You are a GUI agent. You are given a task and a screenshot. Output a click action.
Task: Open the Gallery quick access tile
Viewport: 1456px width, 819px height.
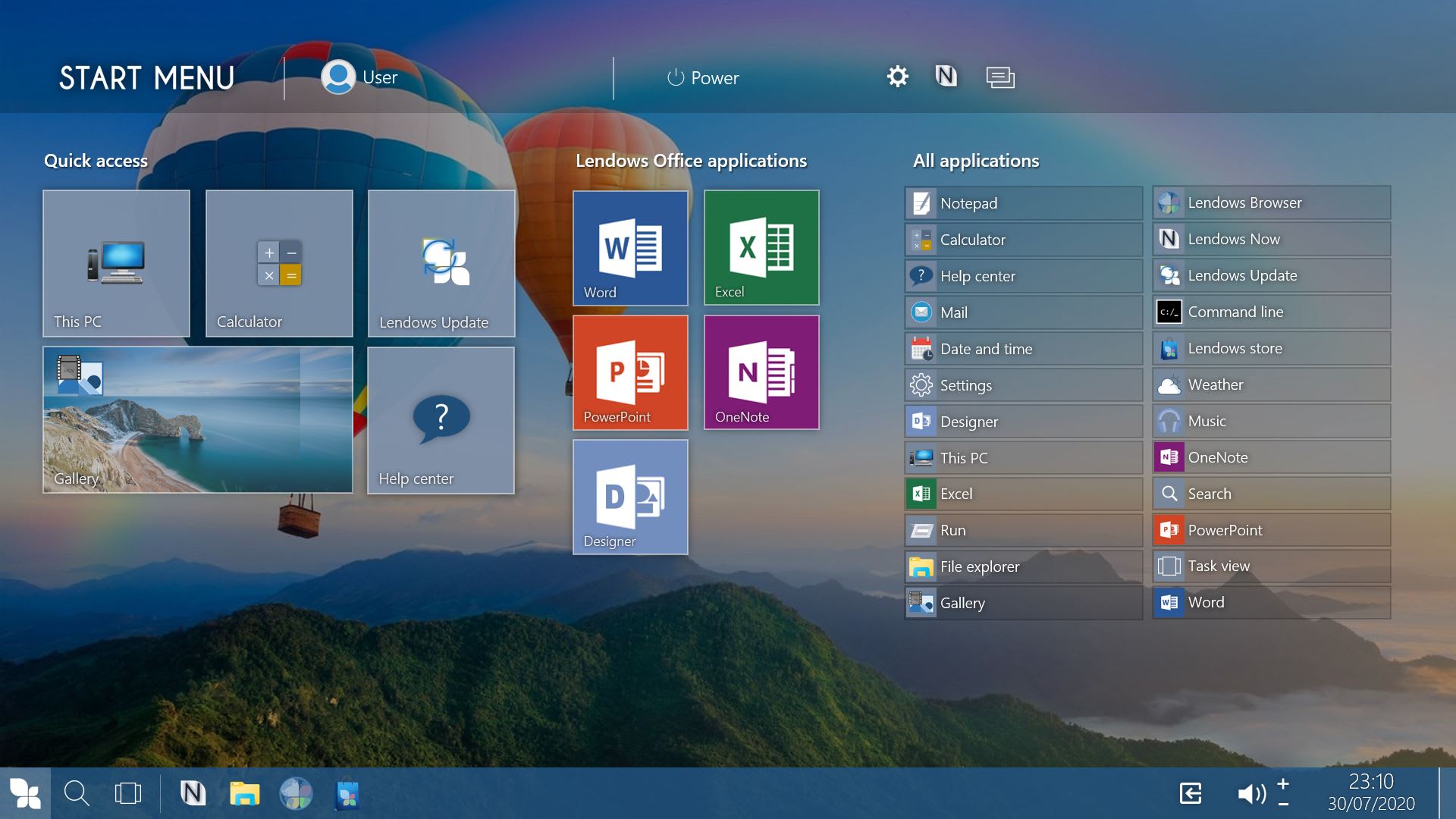198,420
